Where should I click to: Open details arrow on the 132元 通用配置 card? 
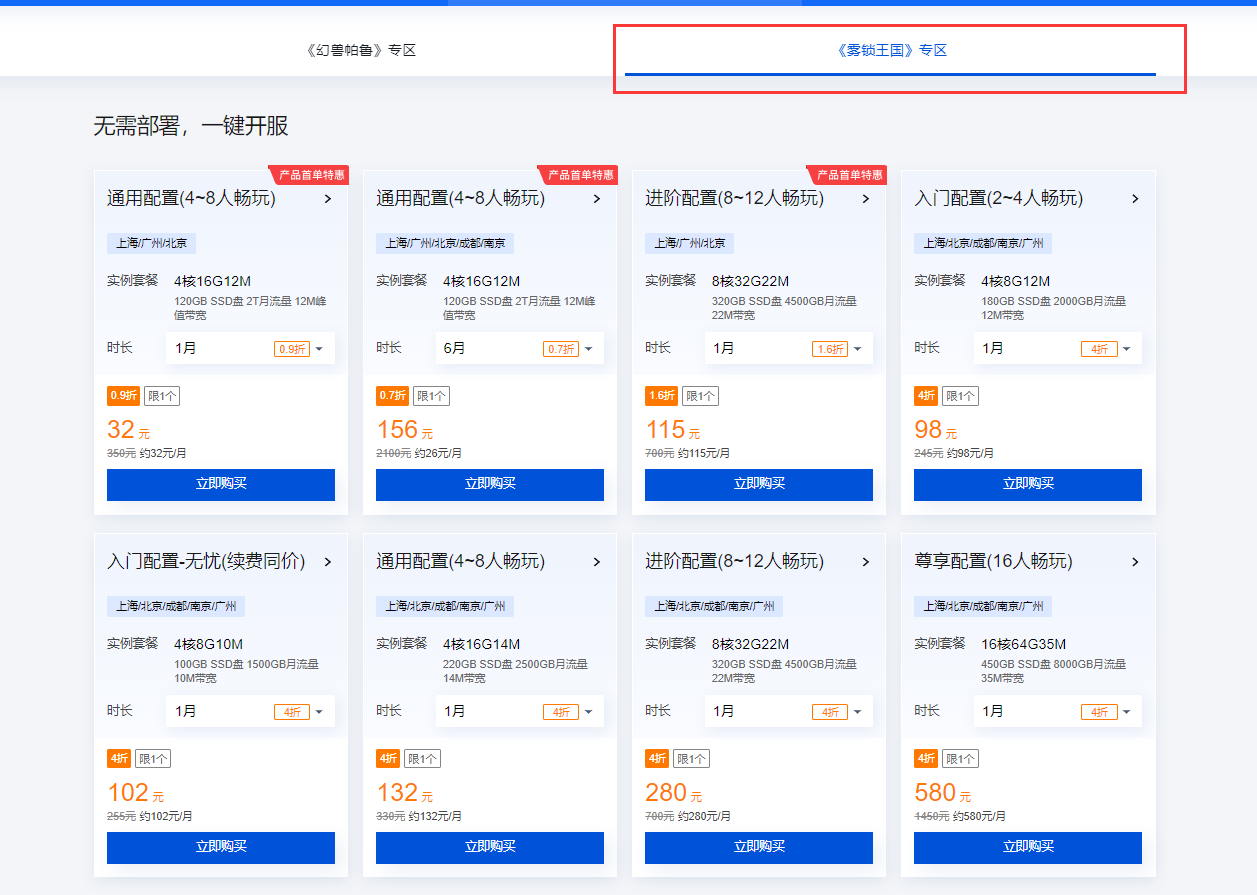(597, 562)
